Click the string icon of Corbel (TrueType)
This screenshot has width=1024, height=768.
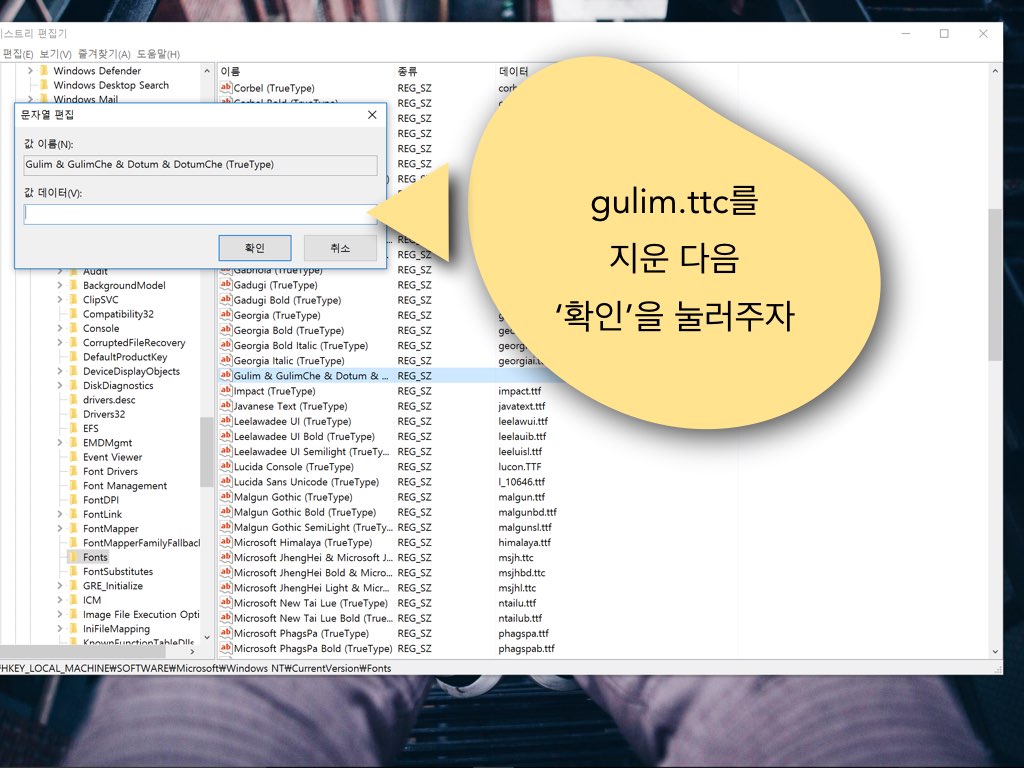pyautogui.click(x=226, y=88)
